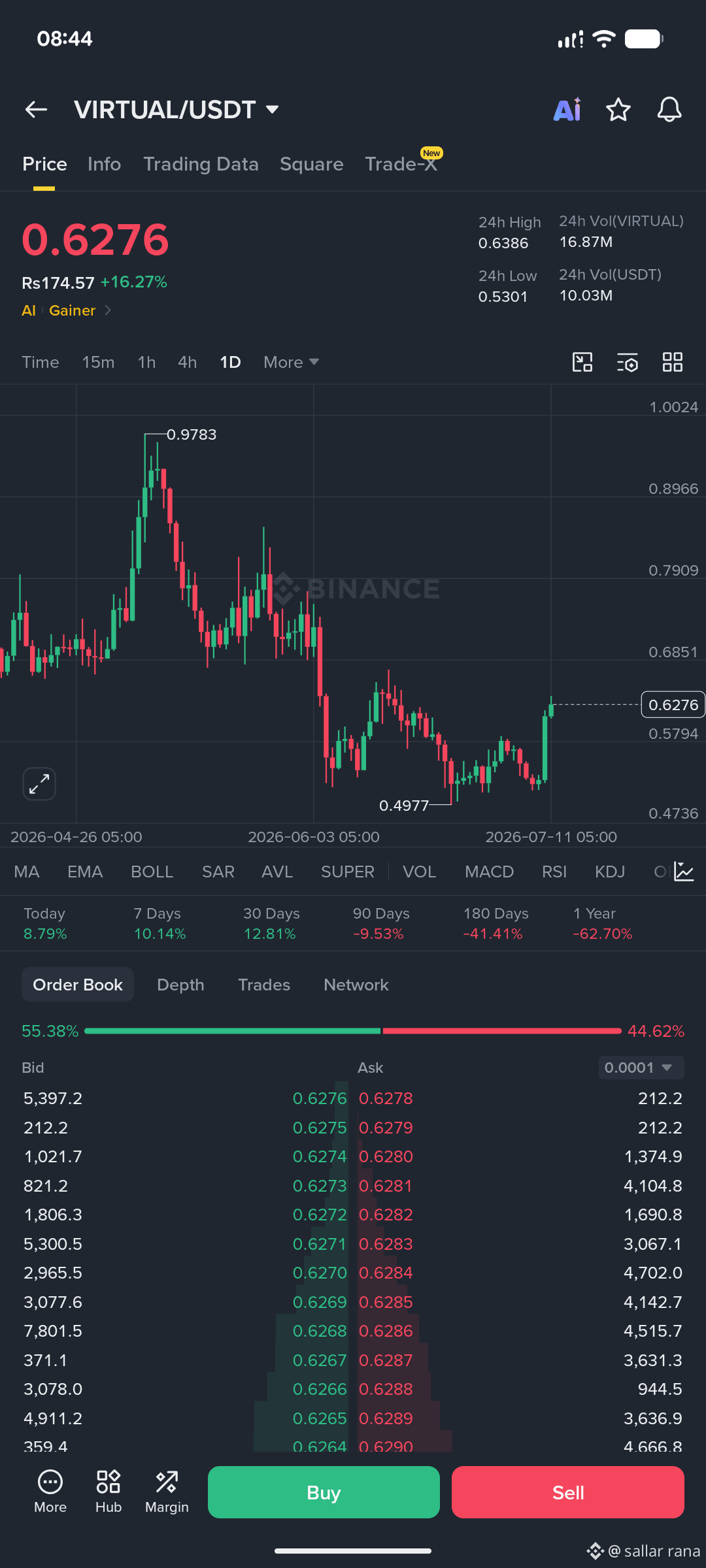706x1568 pixels.
Task: Tap the AI category tag
Action: (29, 310)
